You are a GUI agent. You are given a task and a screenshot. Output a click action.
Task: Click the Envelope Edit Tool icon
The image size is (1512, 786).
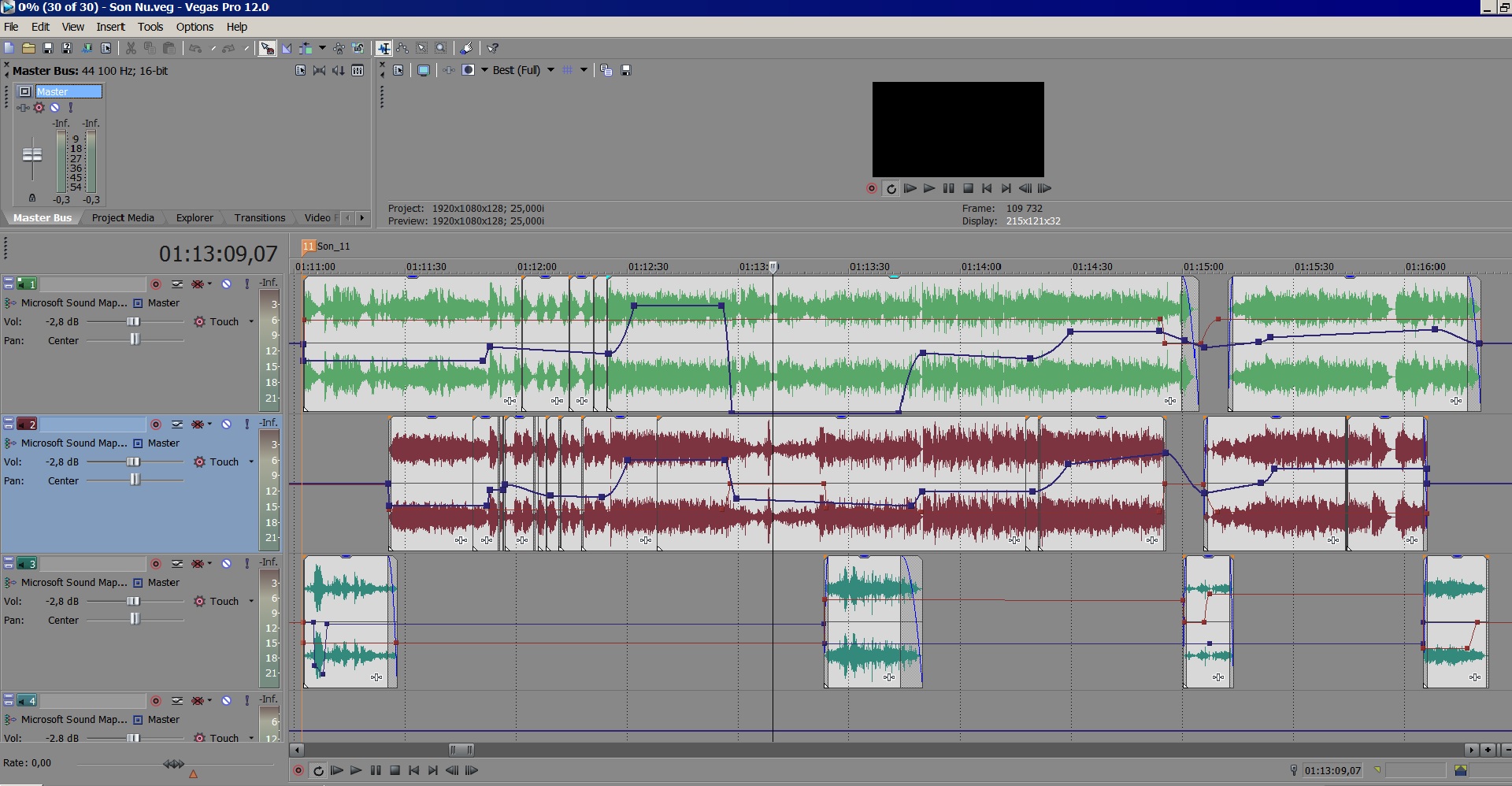402,48
